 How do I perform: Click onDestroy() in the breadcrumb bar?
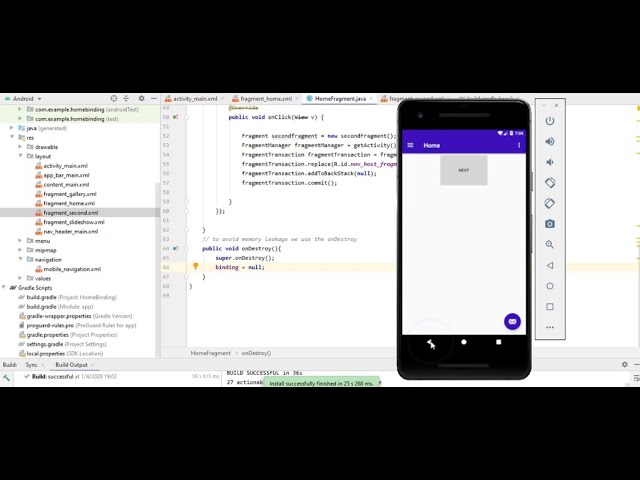256,353
